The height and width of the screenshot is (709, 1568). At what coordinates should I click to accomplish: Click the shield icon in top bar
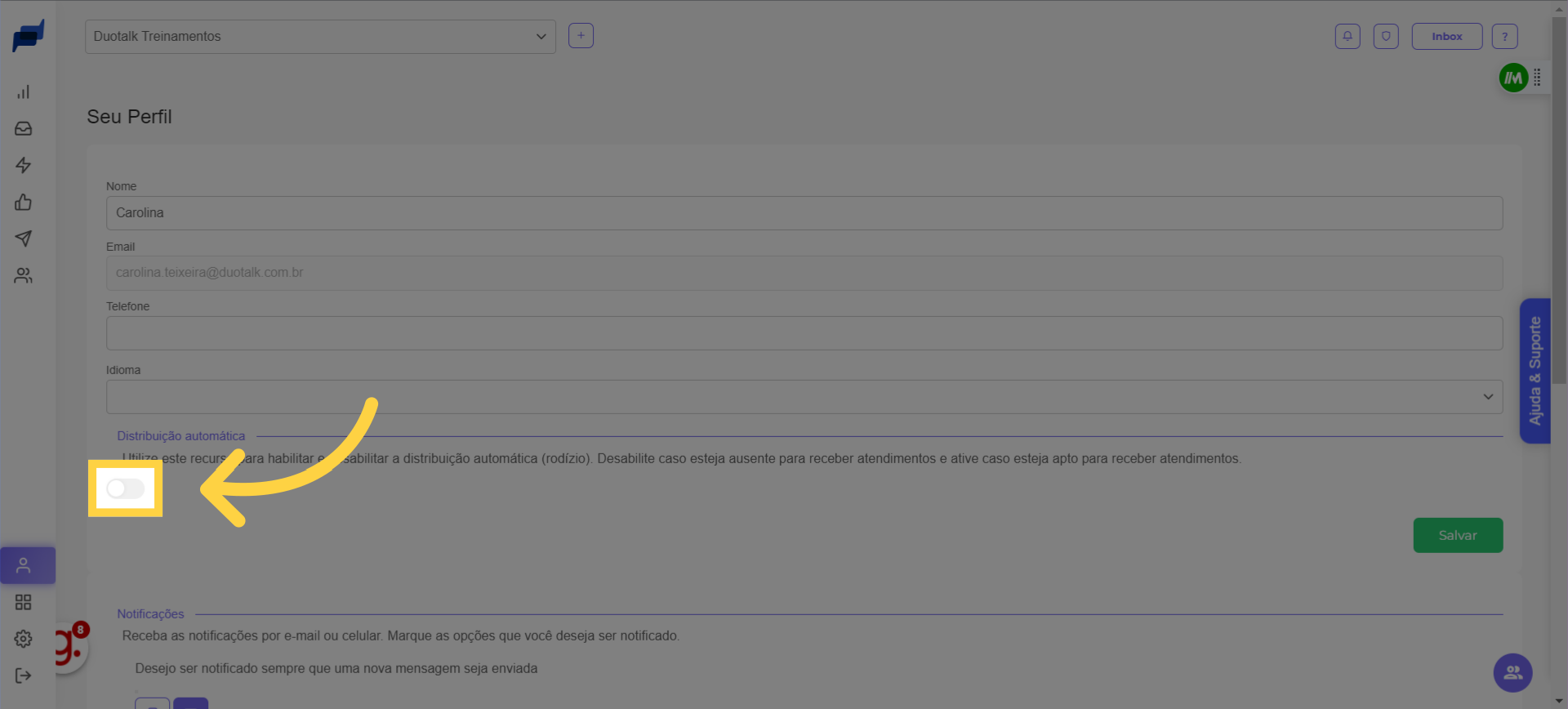pyautogui.click(x=1386, y=36)
